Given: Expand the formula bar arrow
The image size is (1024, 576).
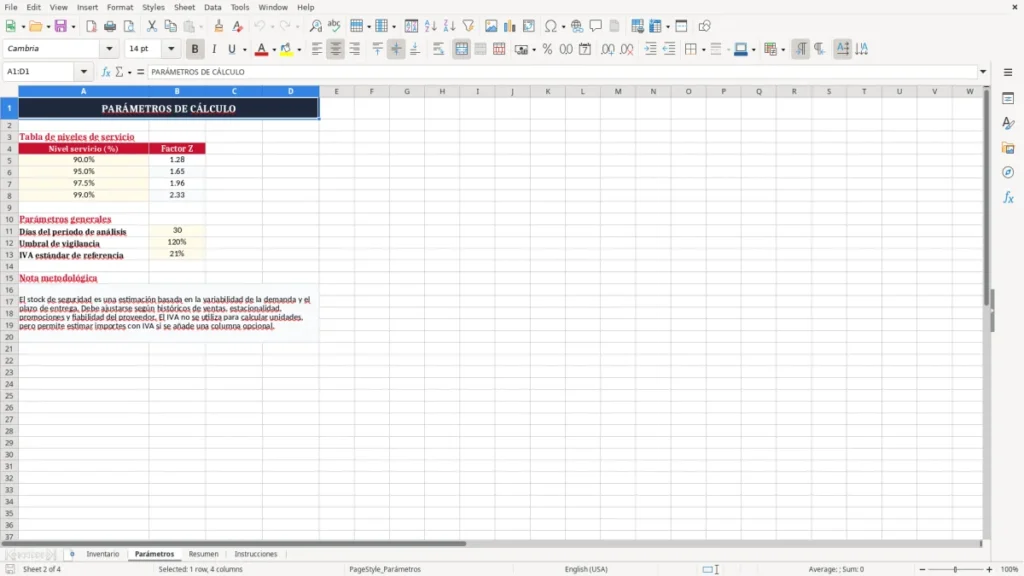Looking at the screenshot, I should tap(983, 72).
